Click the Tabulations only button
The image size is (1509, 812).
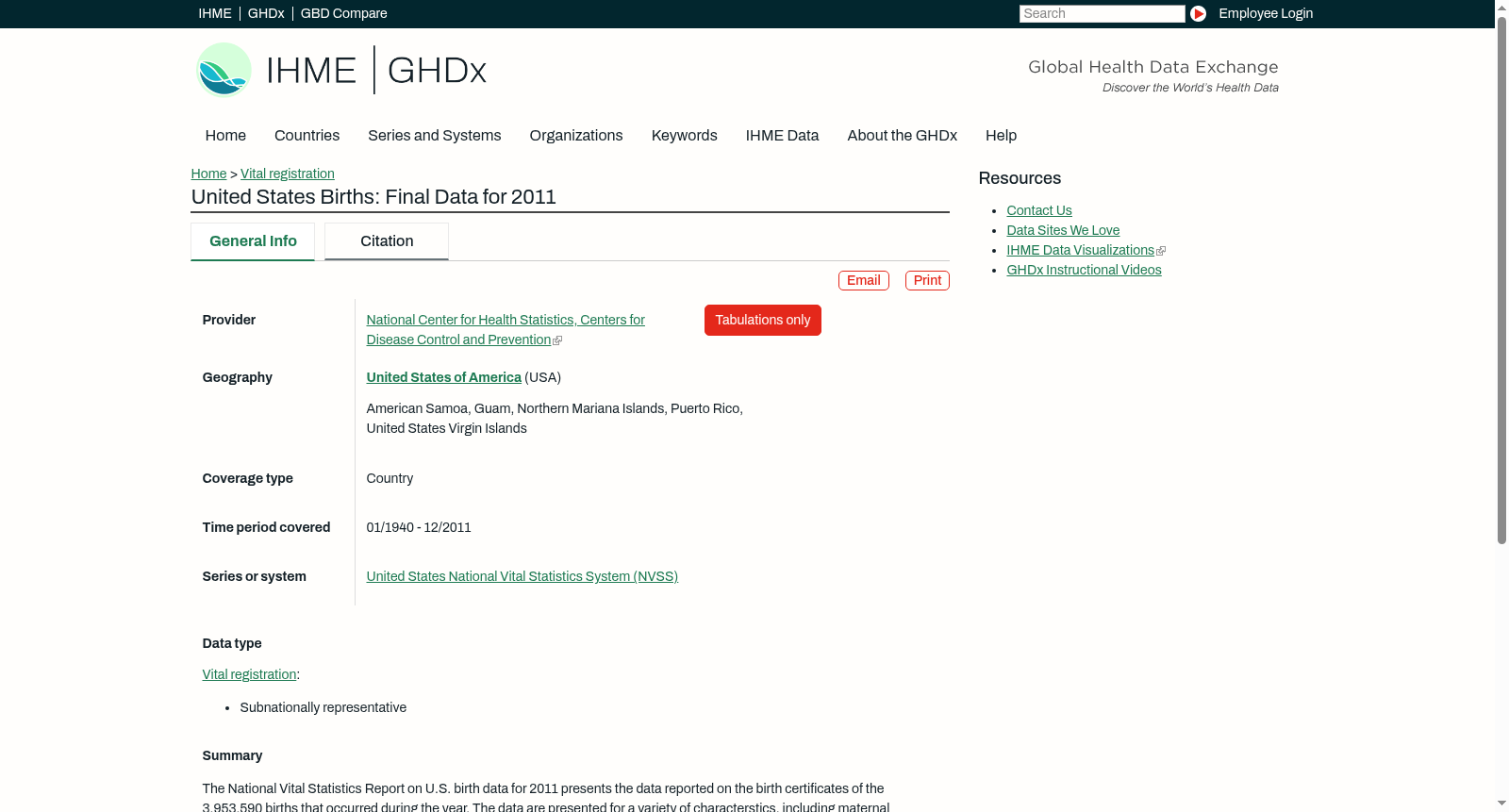tap(763, 320)
